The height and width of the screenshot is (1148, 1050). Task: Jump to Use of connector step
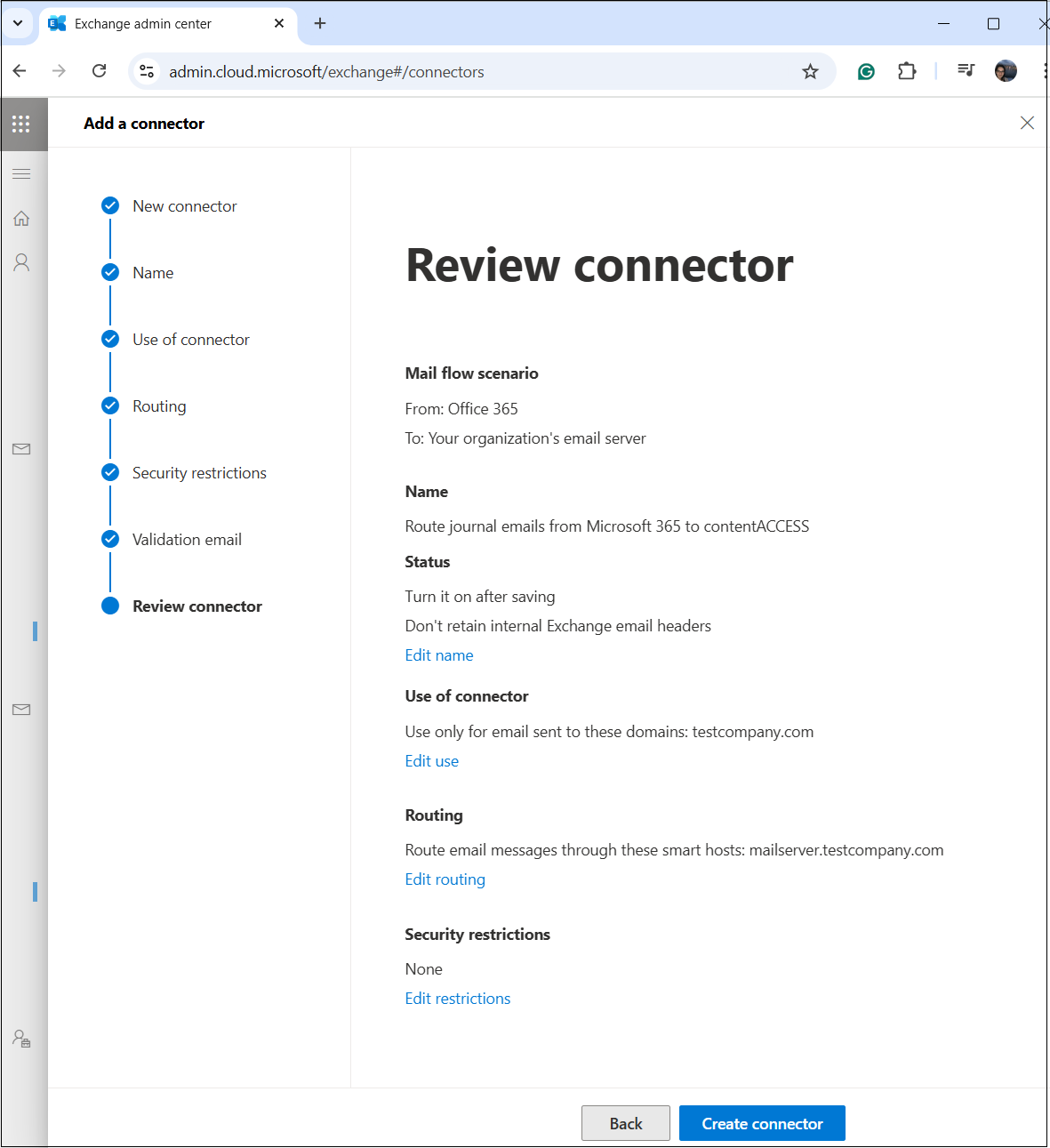(191, 340)
